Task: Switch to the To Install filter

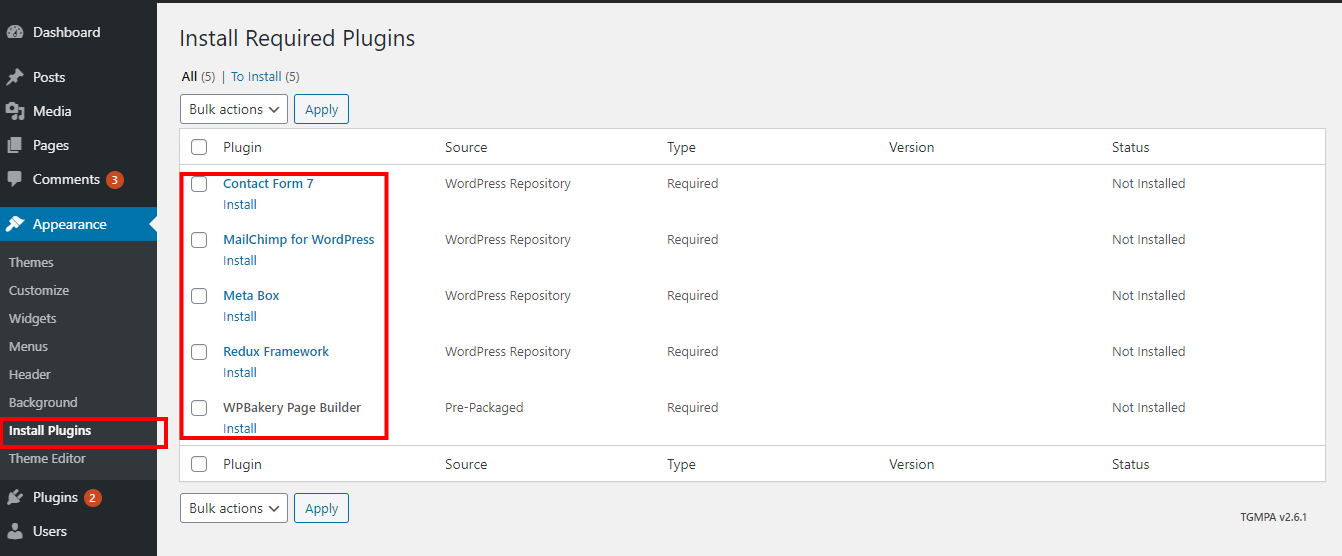Action: coord(256,76)
